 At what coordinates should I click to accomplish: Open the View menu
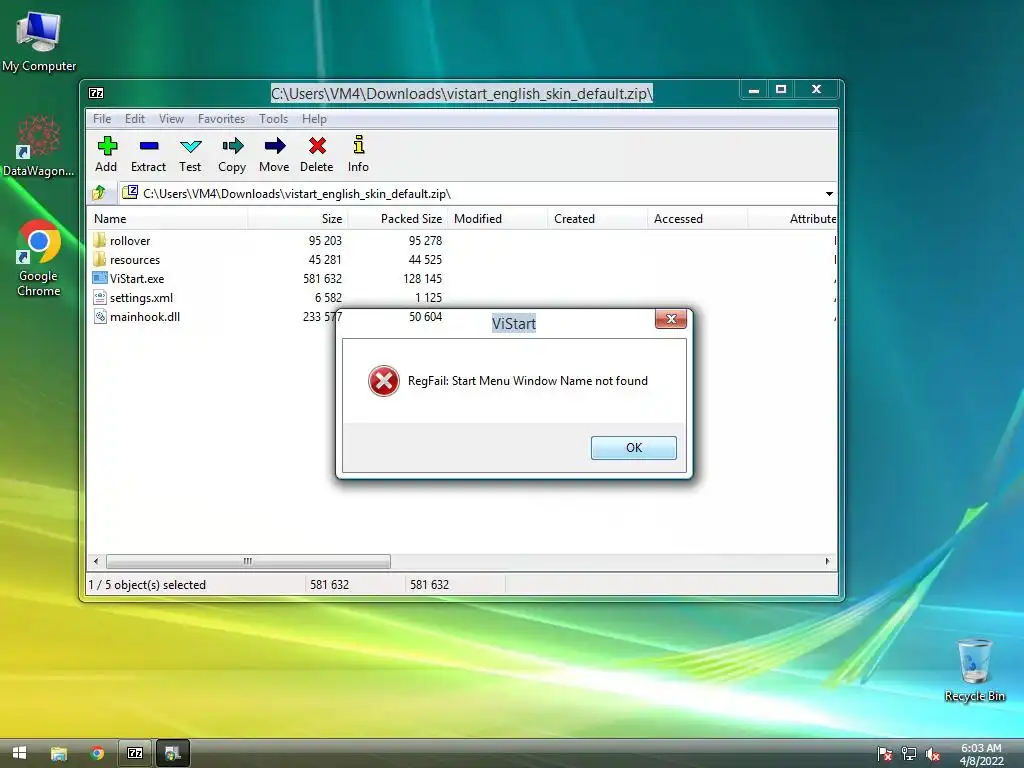pyautogui.click(x=171, y=119)
